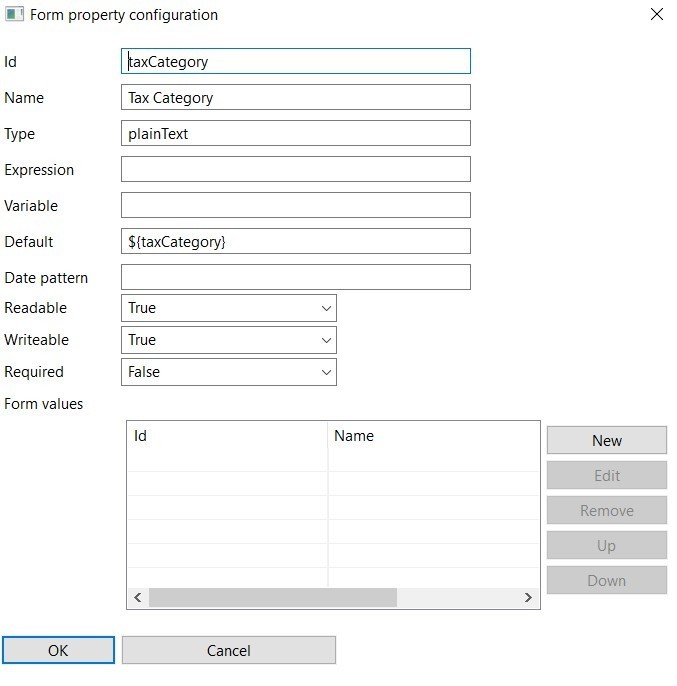This screenshot has width=677, height=686.
Task: Dismiss the dialog using Cancel
Action: point(228,650)
